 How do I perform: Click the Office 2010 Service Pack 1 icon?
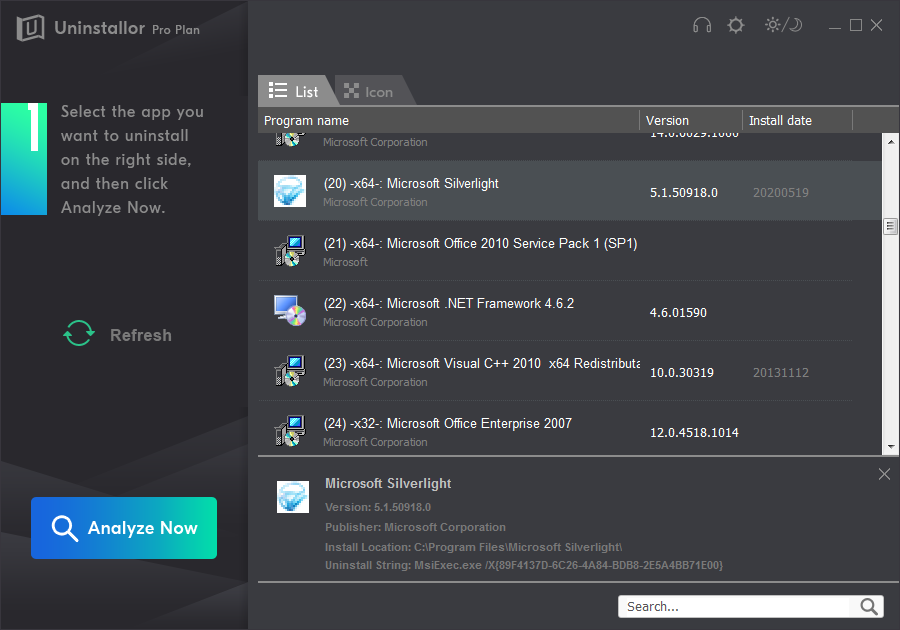point(290,251)
